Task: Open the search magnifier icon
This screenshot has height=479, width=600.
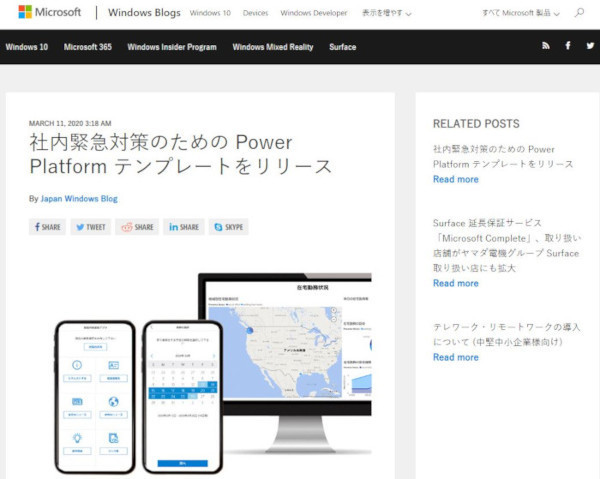Action: [579, 13]
